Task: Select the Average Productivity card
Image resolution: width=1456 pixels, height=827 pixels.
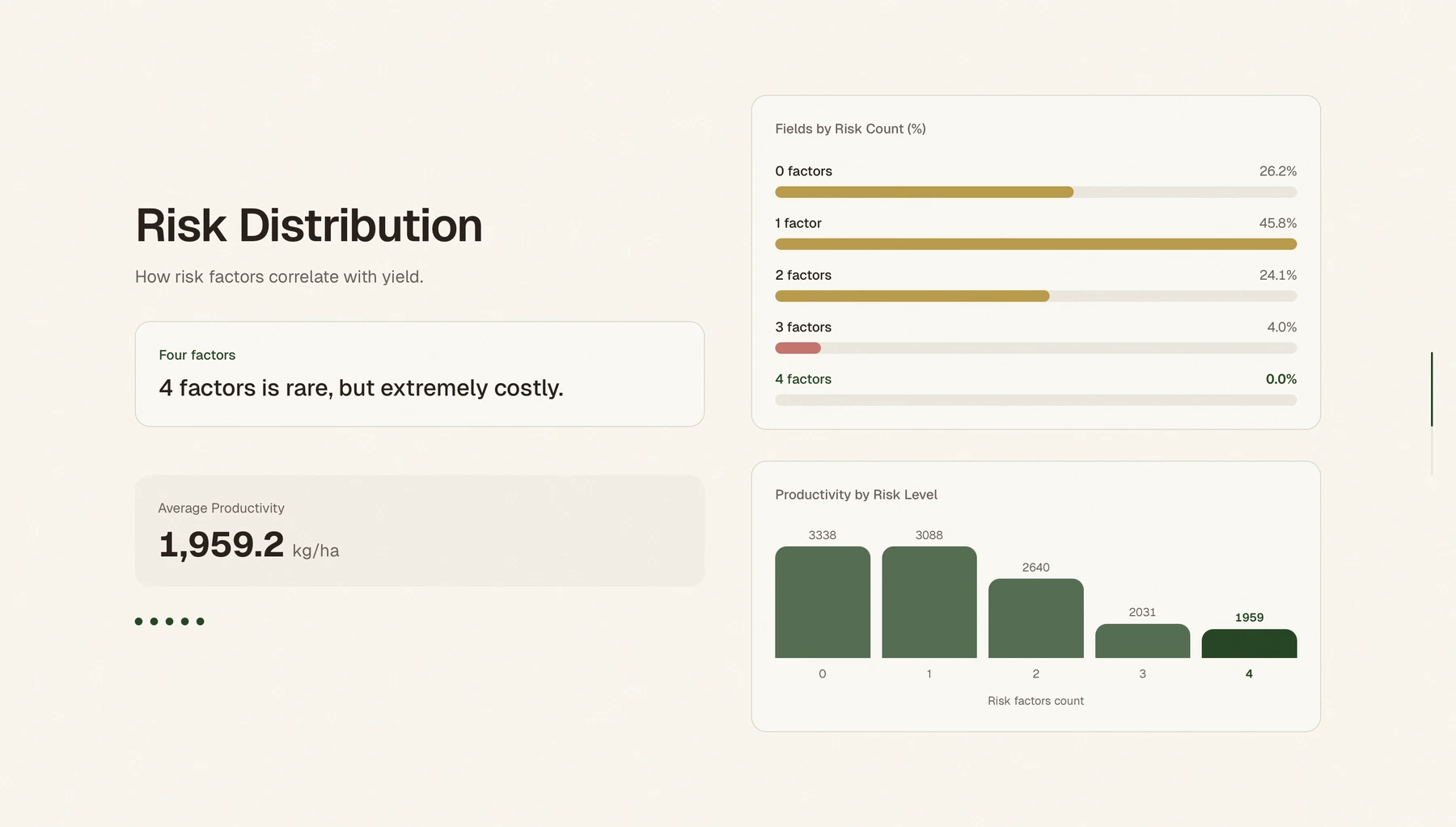Action: (x=419, y=530)
